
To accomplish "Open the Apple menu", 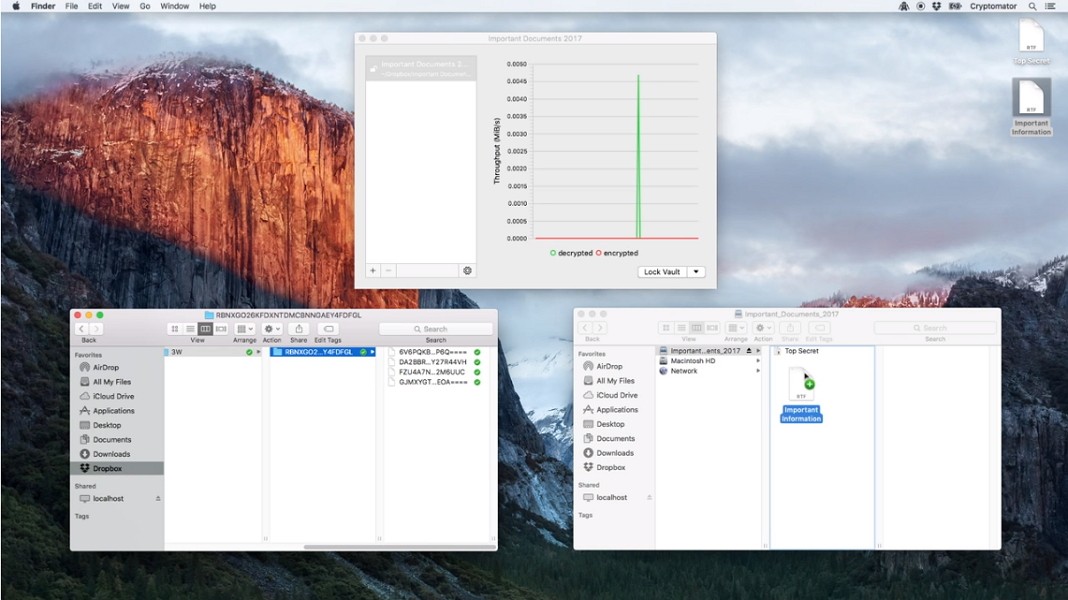I will (x=16, y=6).
